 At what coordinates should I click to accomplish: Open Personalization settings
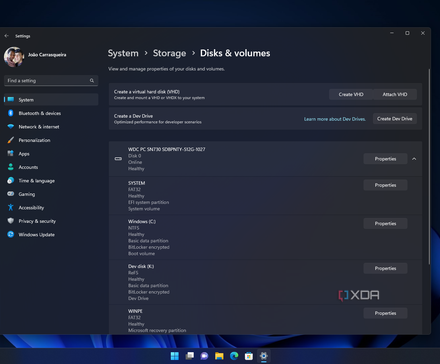click(51, 140)
